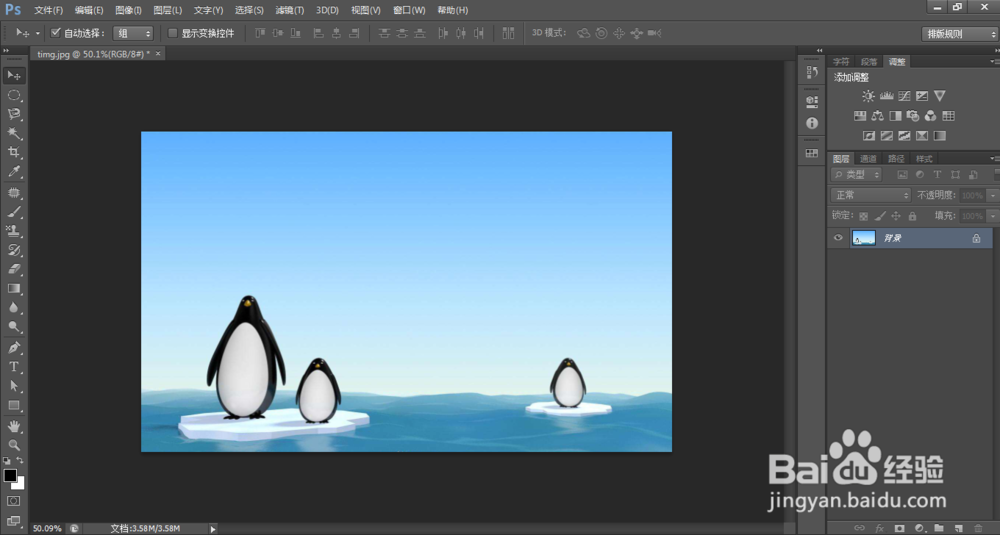Select the Move tool
This screenshot has height=535, width=1000.
coord(13,75)
